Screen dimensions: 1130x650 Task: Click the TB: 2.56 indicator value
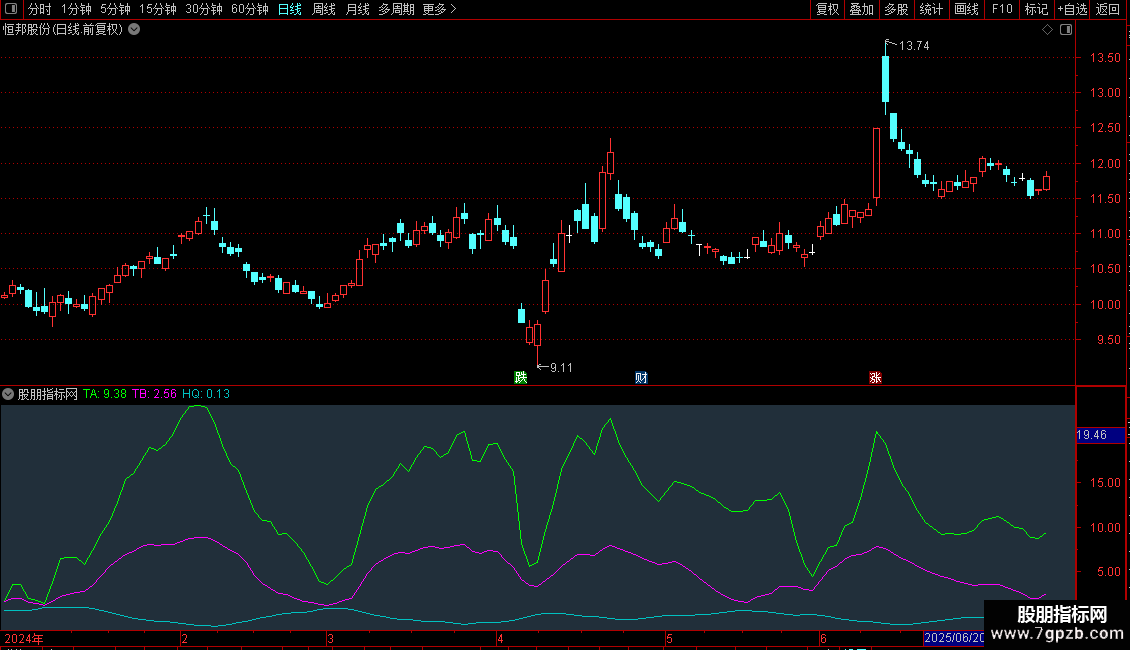tap(154, 394)
